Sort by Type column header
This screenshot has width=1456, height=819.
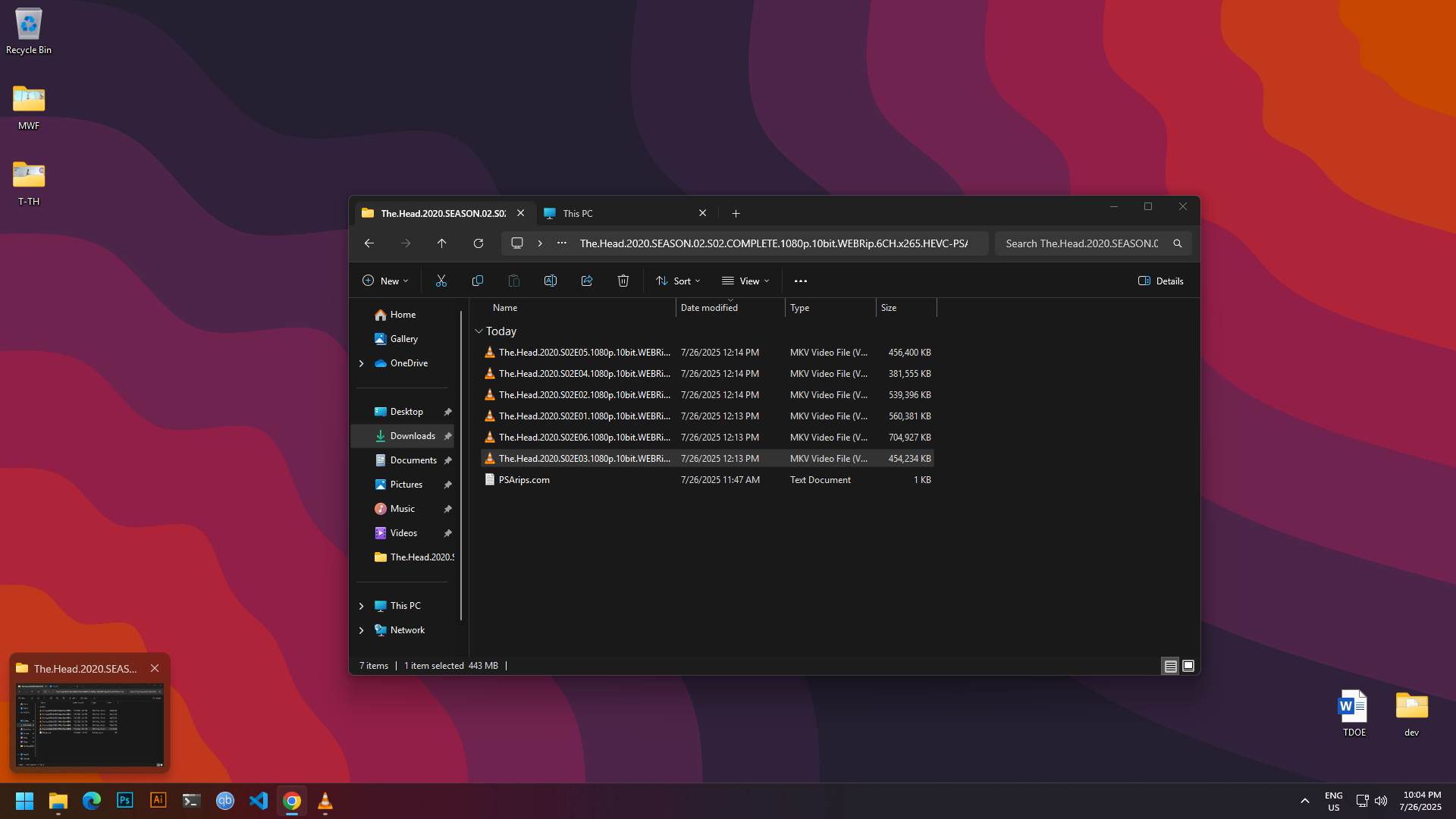pyautogui.click(x=830, y=308)
